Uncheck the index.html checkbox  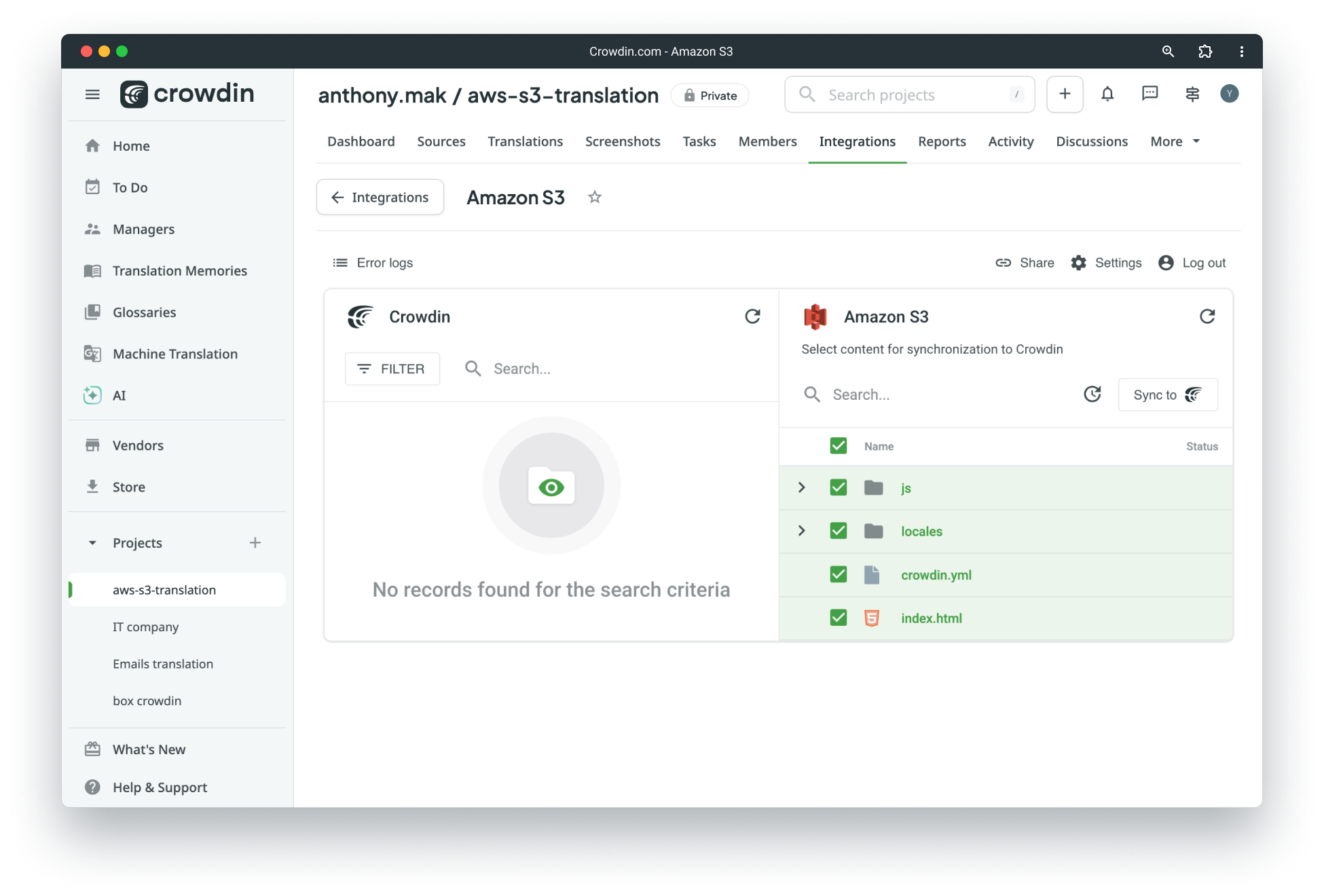[x=839, y=618]
